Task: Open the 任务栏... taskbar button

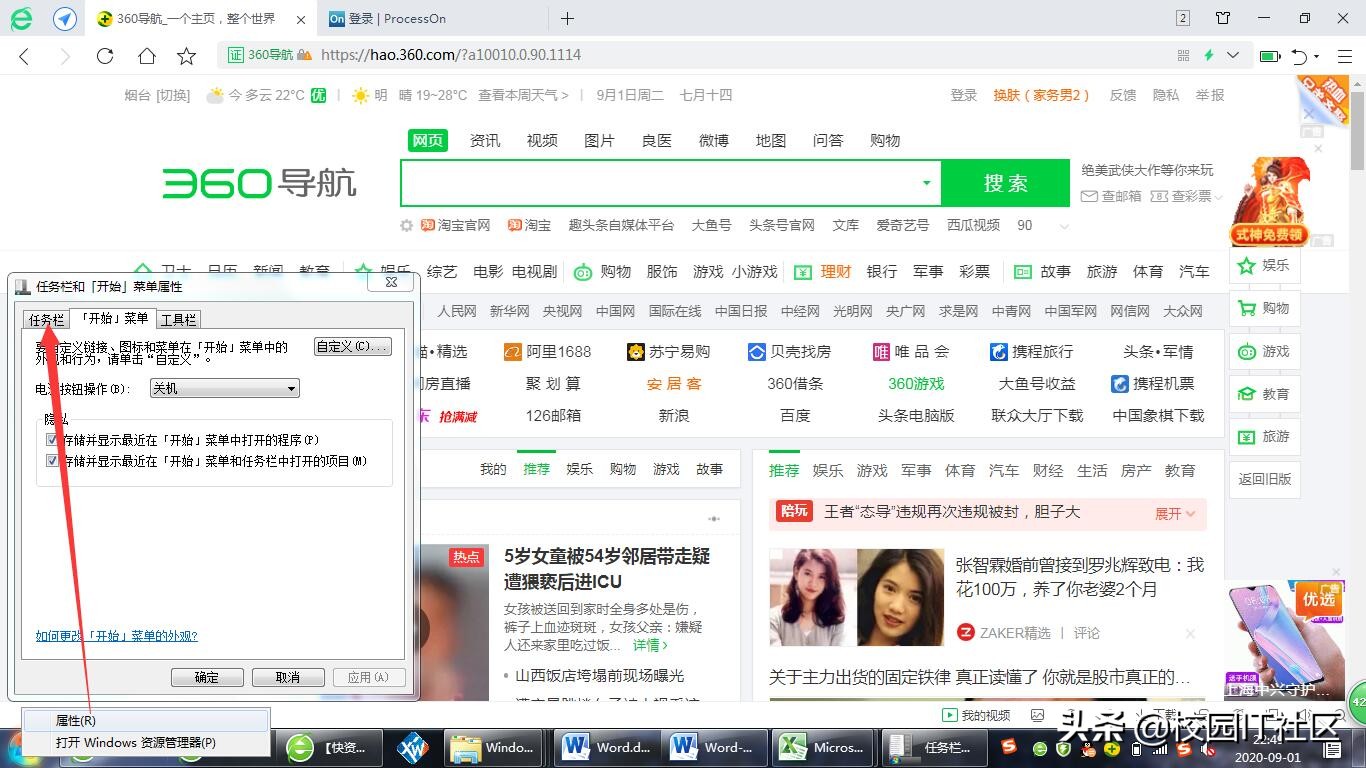Action: (x=932, y=747)
